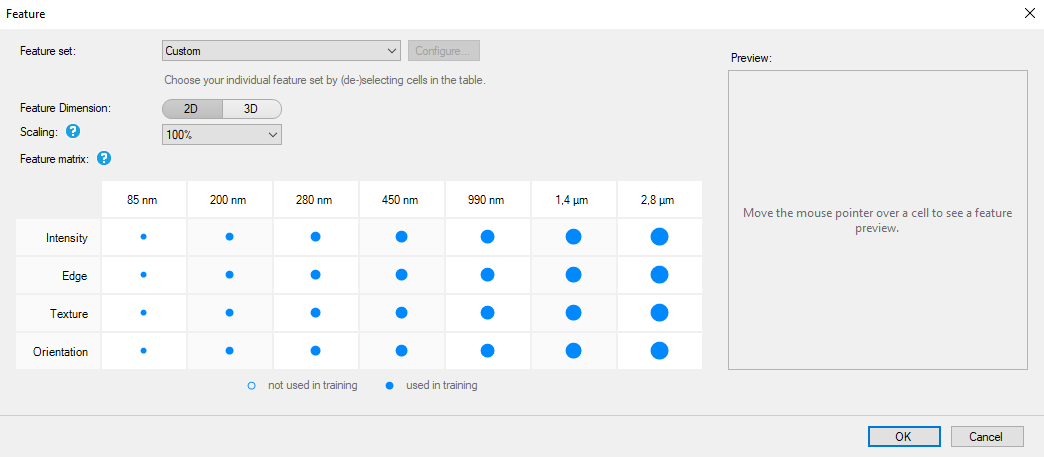The height and width of the screenshot is (457, 1044).
Task: Toggle the Orientation feature at 990 nm
Action: [487, 350]
